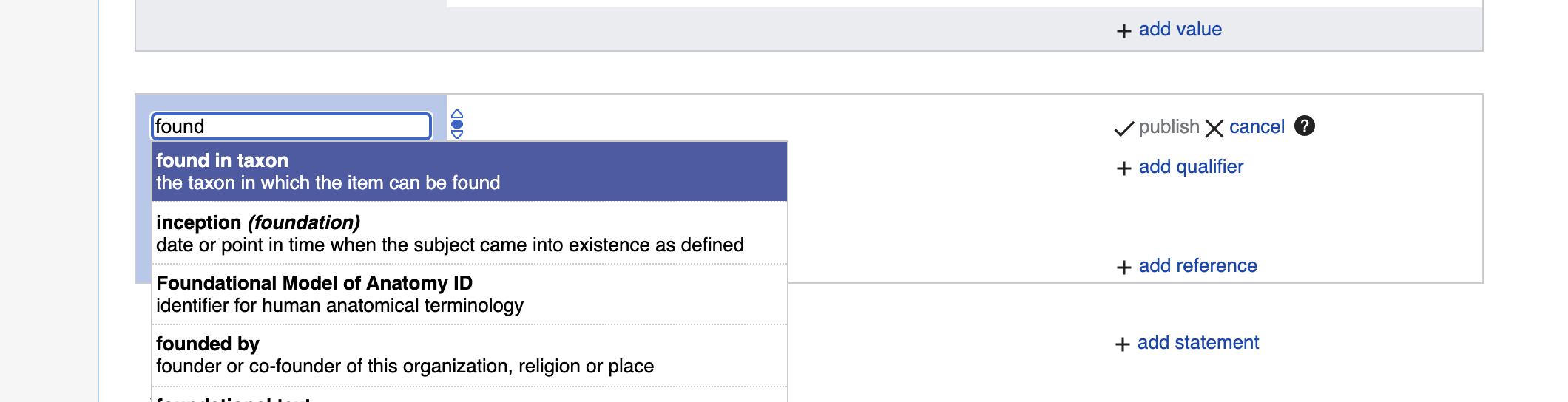Publish the statement via publish text

pos(1169,127)
